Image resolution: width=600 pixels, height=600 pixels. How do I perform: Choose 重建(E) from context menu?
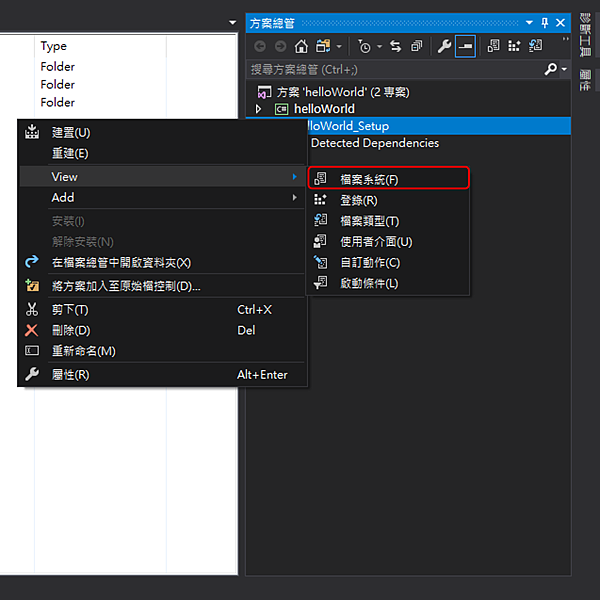coord(162,153)
